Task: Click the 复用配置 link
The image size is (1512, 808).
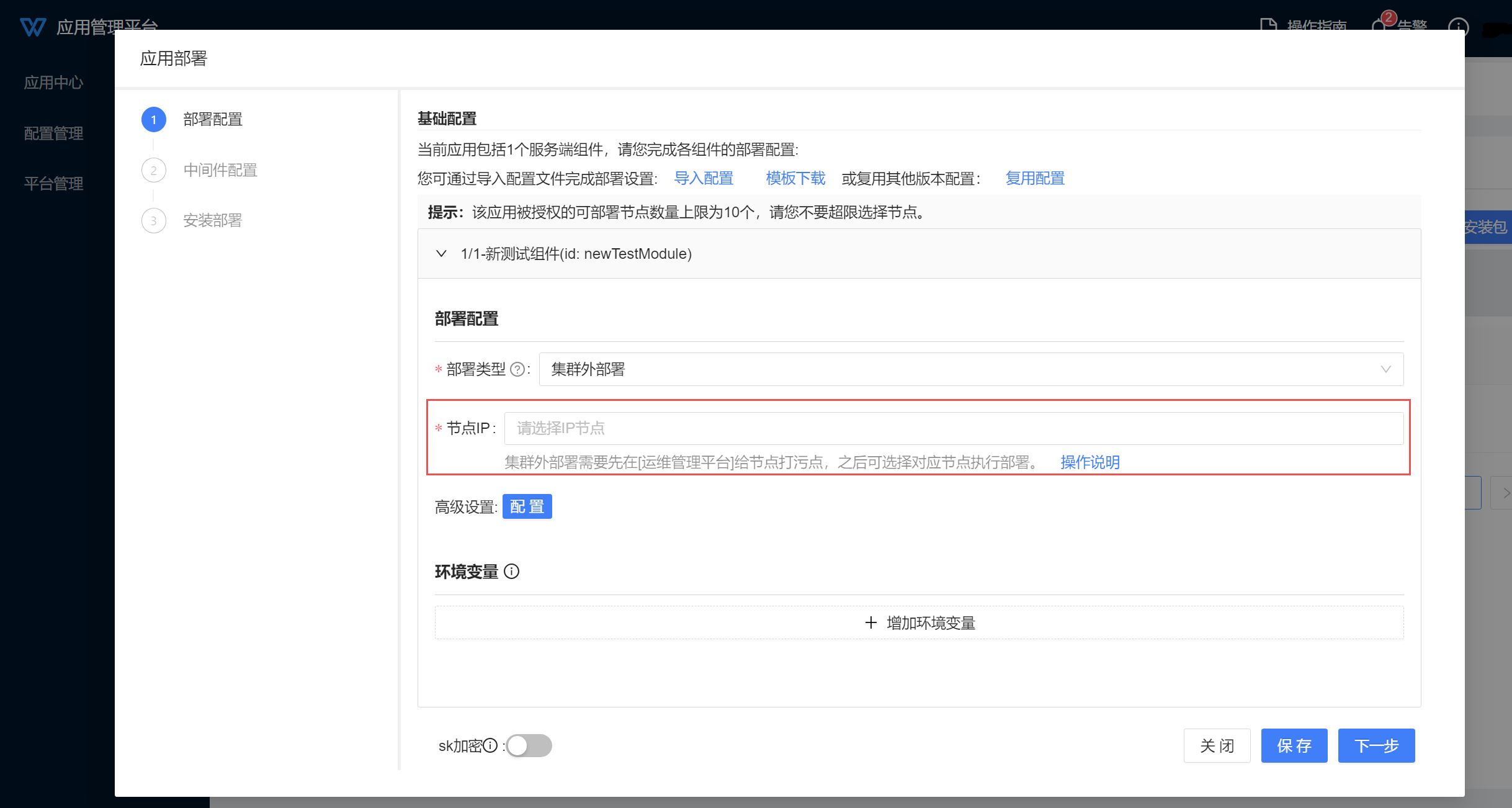Action: pos(1035,179)
